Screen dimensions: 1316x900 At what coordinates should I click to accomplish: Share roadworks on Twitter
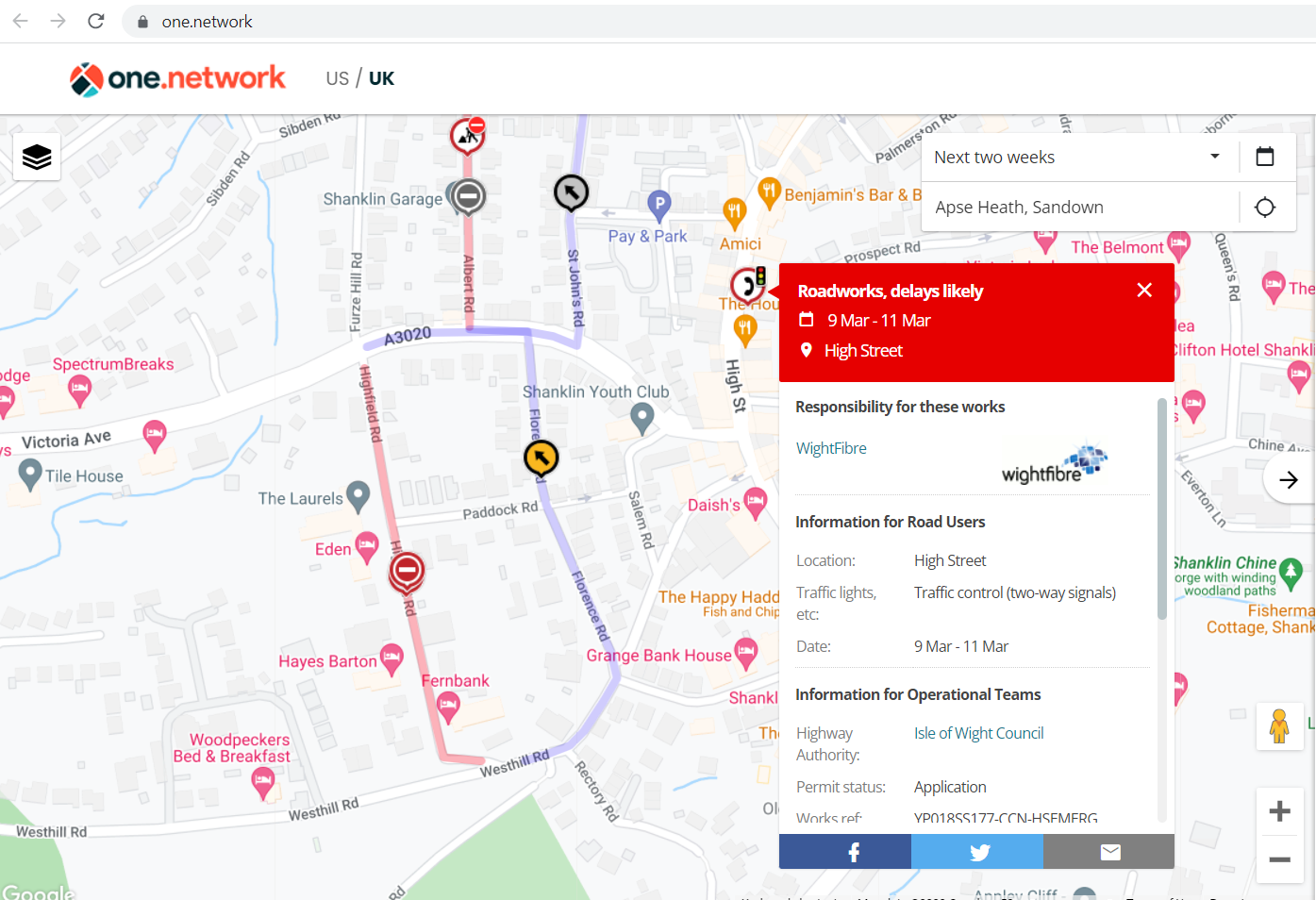pyautogui.click(x=977, y=852)
